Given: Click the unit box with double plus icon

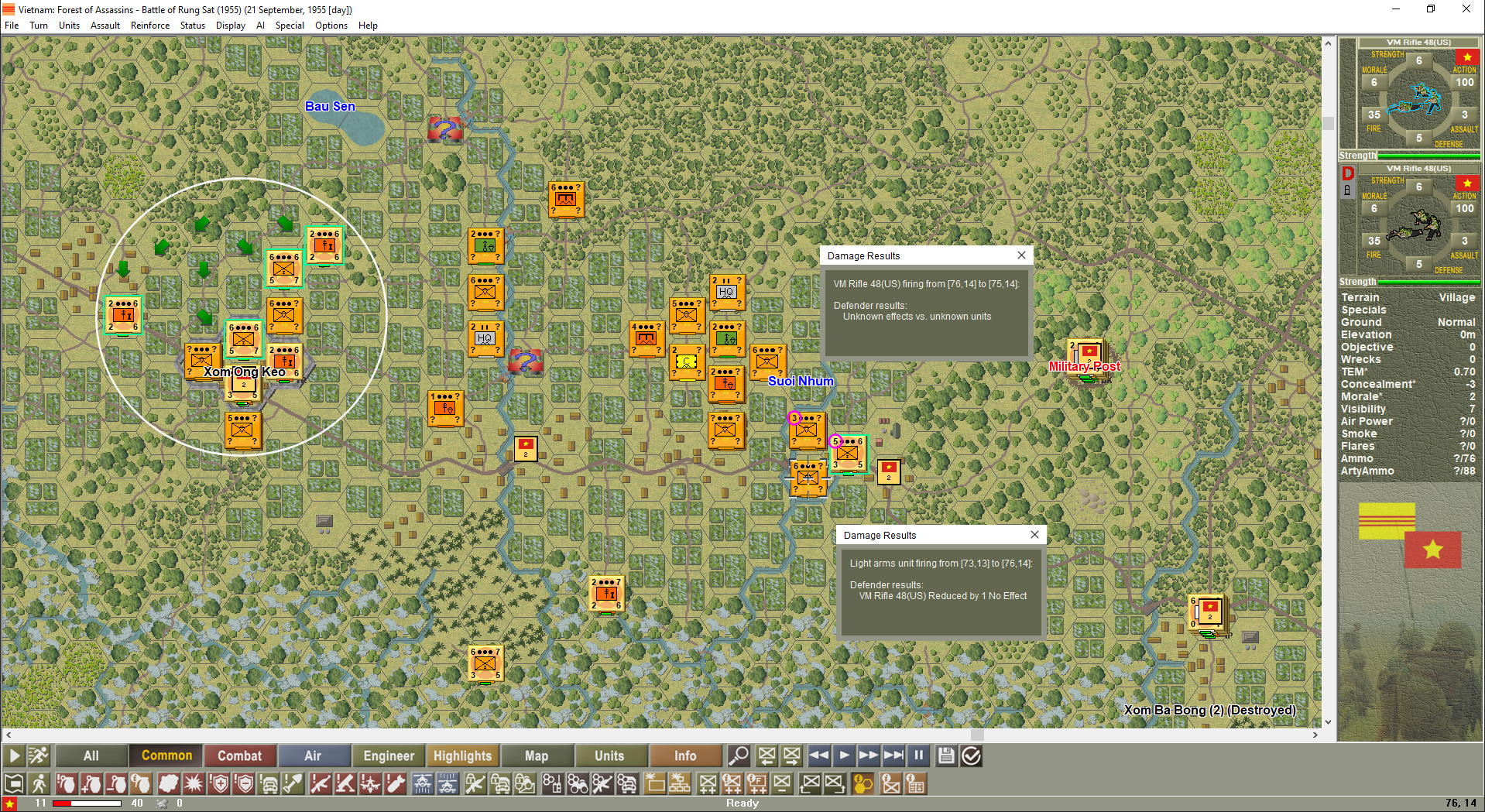Looking at the screenshot, I should [x=708, y=784].
